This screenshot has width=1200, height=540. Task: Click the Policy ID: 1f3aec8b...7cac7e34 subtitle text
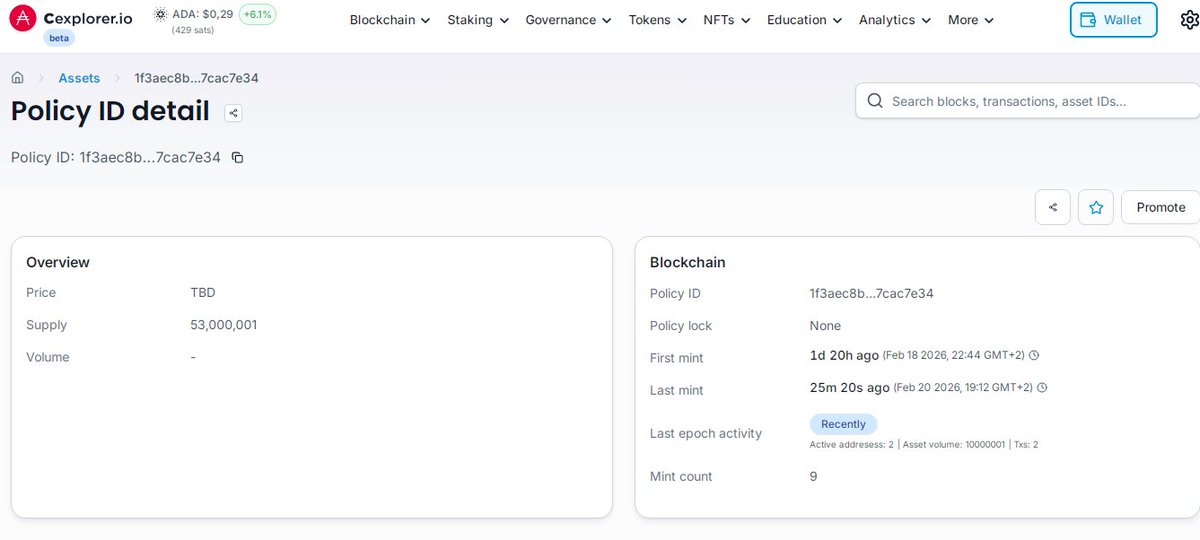click(116, 157)
